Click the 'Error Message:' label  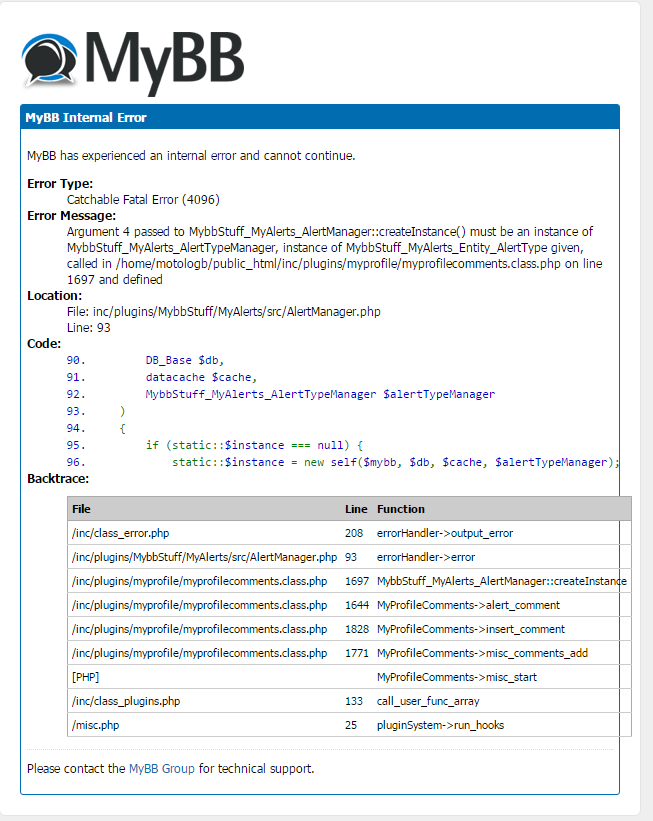tap(71, 216)
